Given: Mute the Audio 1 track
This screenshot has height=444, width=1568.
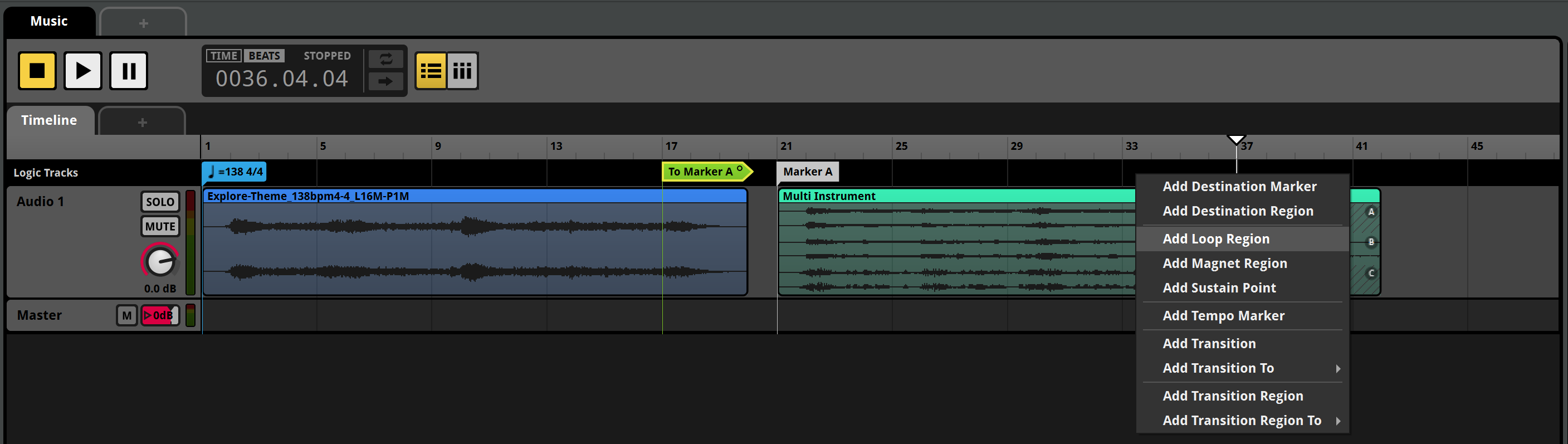Looking at the screenshot, I should click(160, 226).
